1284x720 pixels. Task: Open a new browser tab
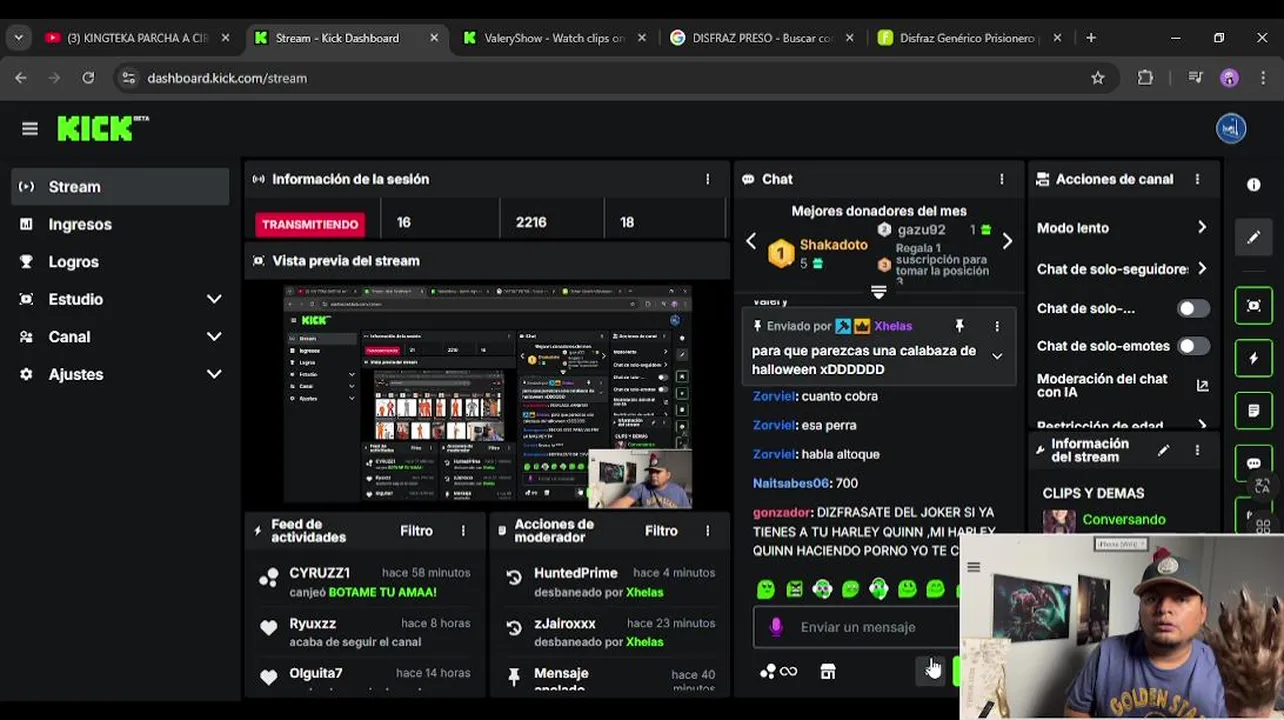point(1091,38)
